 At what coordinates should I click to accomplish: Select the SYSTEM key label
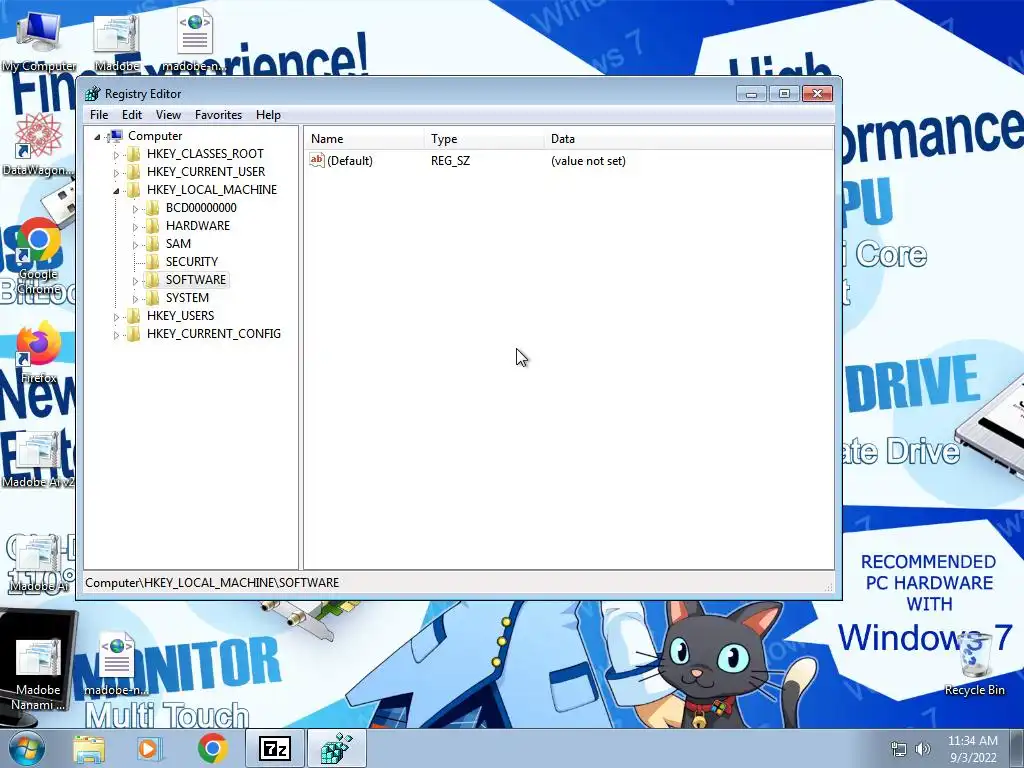point(187,298)
